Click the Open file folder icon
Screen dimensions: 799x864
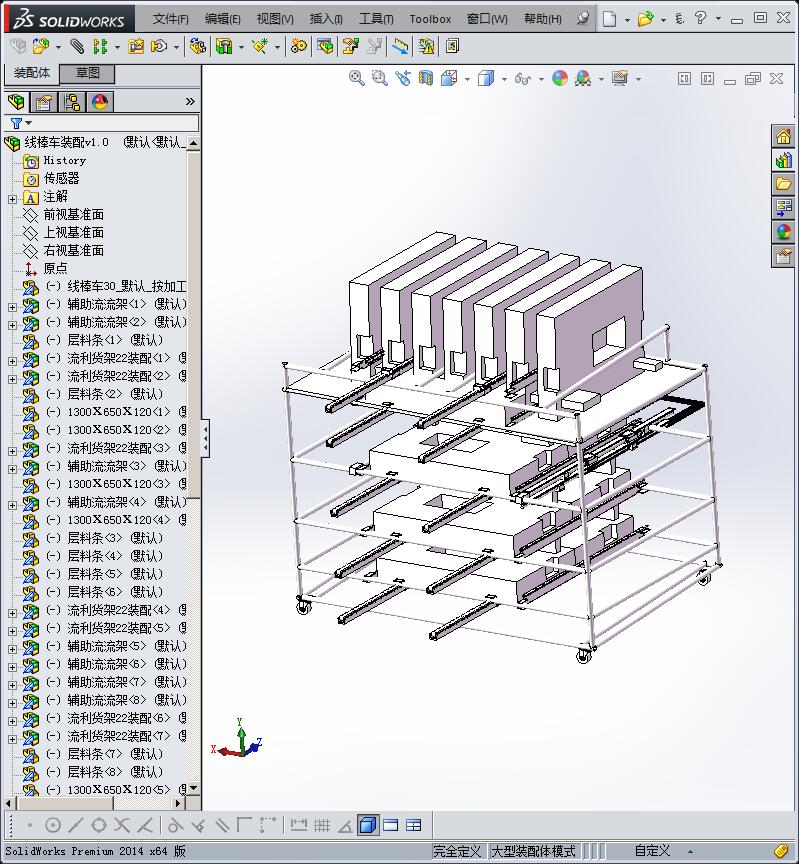pyautogui.click(x=645, y=19)
